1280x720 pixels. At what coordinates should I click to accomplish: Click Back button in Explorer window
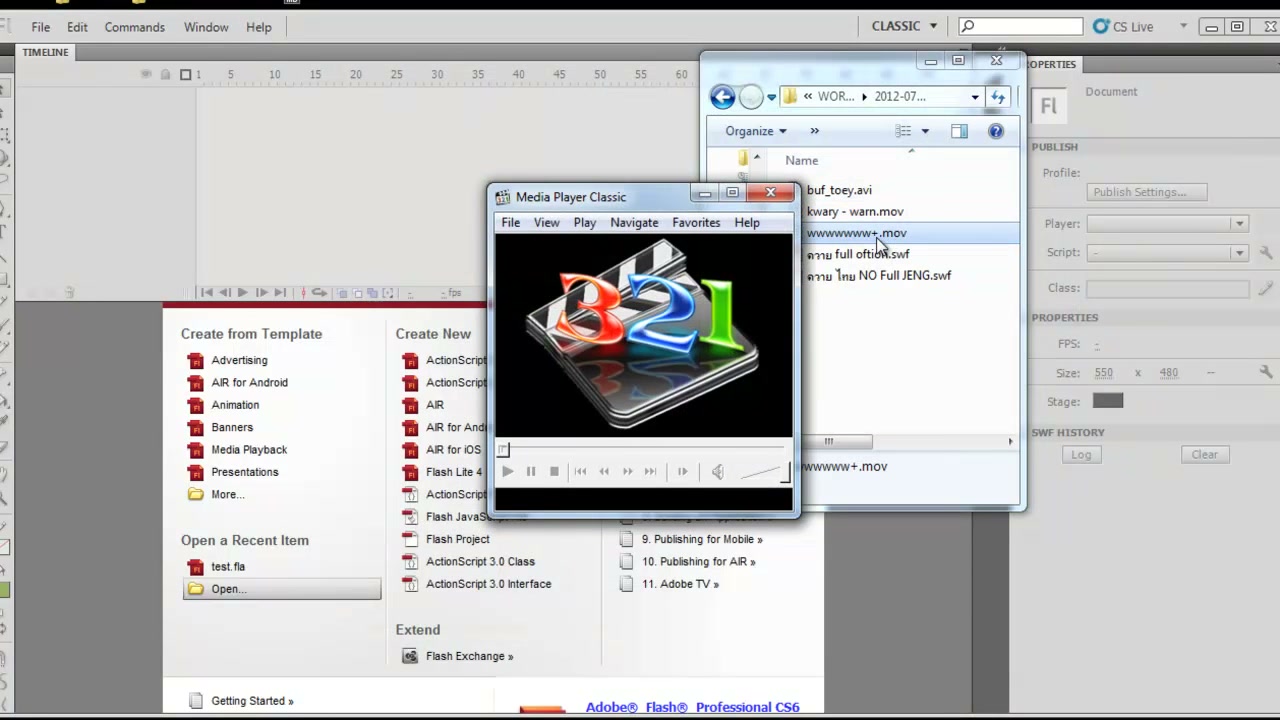click(722, 96)
